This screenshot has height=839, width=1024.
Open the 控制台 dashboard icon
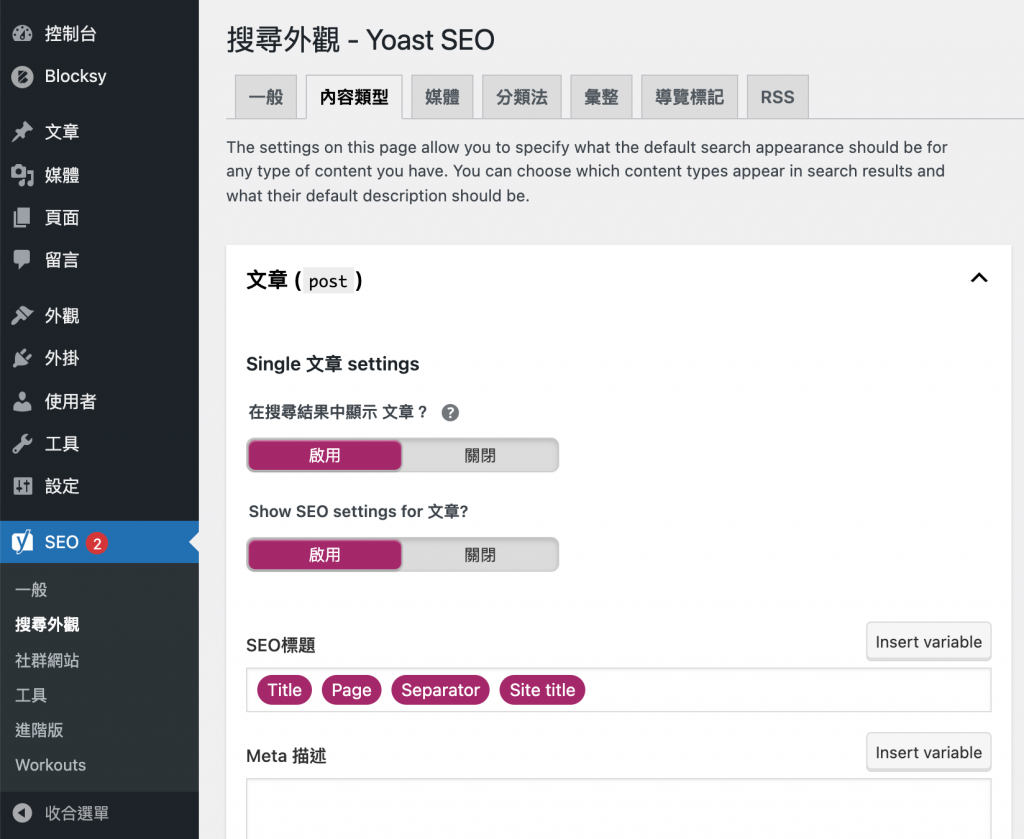pos(22,33)
